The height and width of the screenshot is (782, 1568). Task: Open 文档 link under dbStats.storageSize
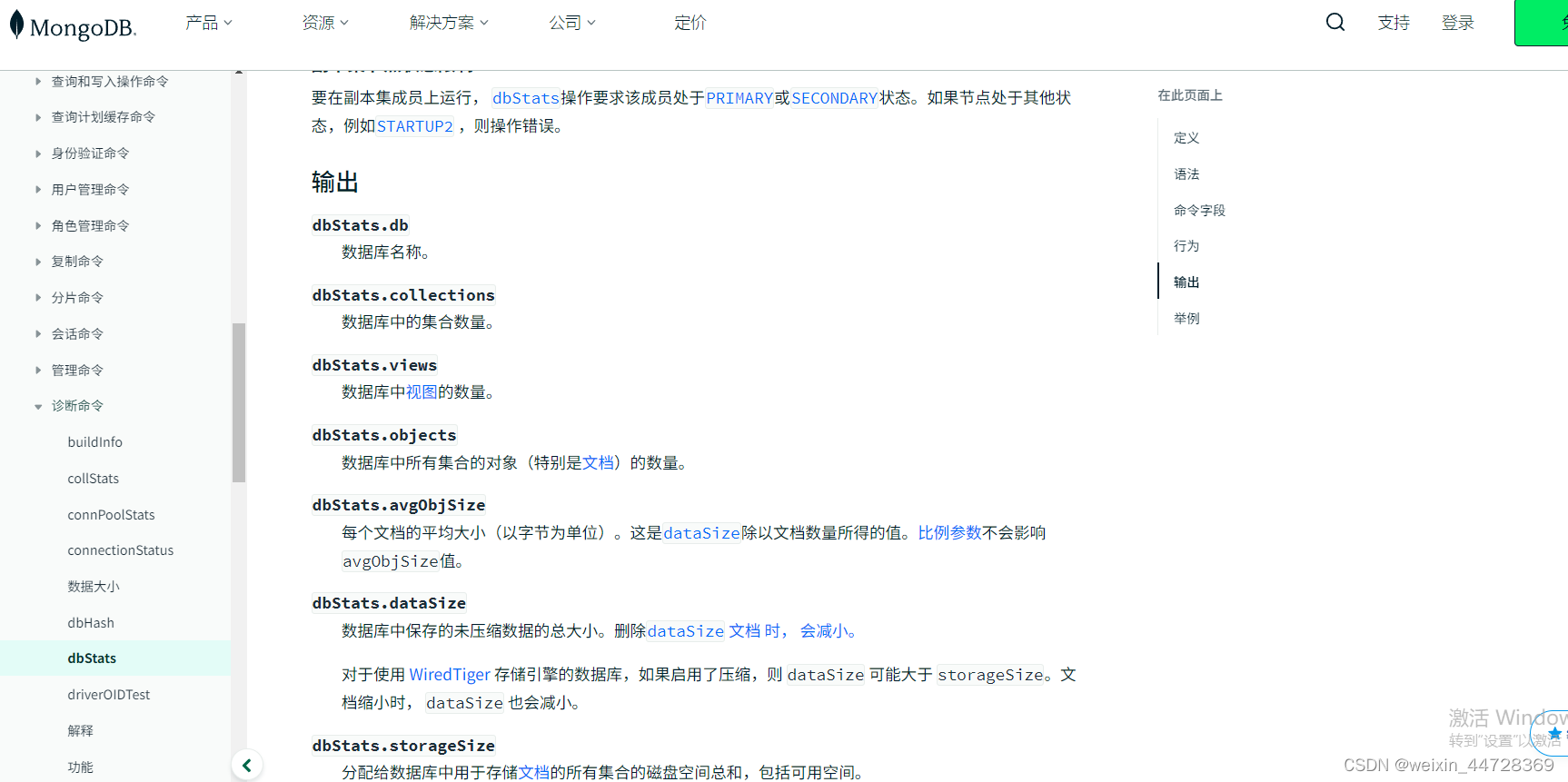[x=533, y=773]
